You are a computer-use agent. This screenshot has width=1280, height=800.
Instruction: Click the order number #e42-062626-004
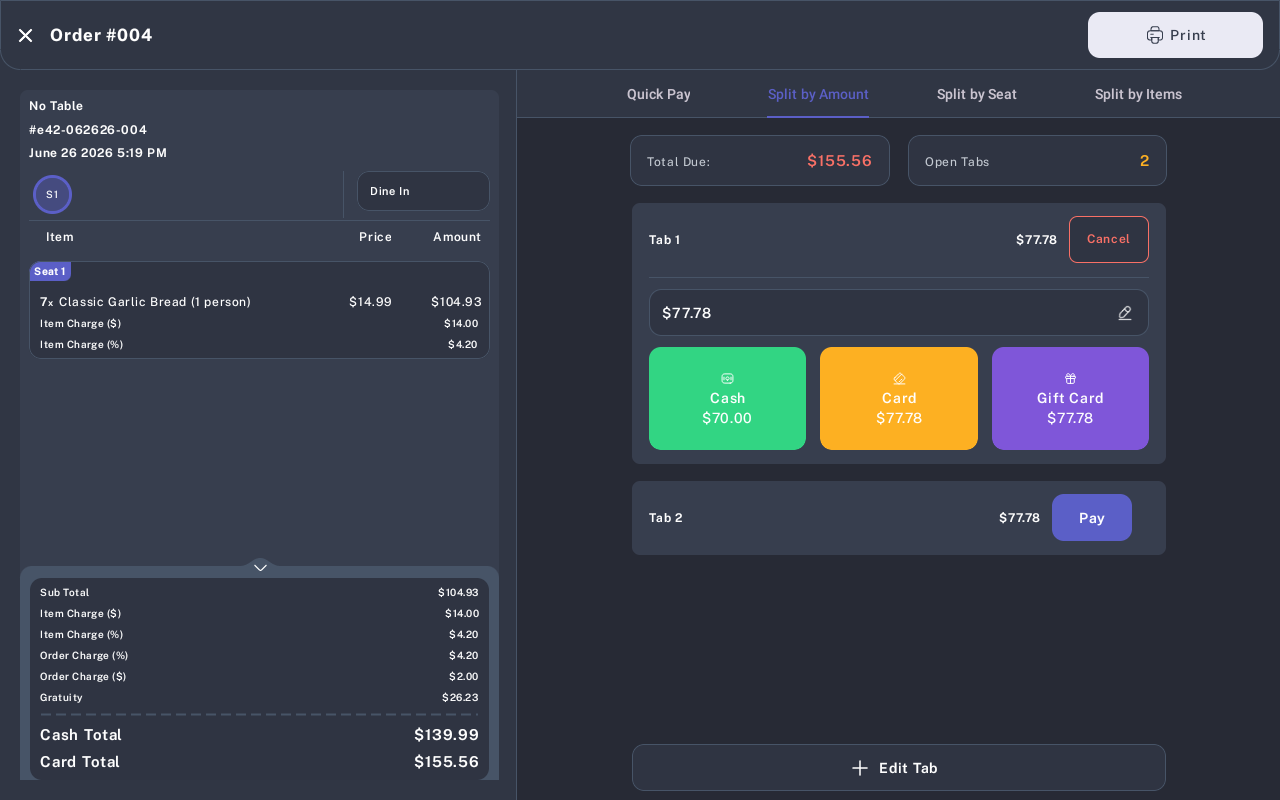(x=88, y=130)
